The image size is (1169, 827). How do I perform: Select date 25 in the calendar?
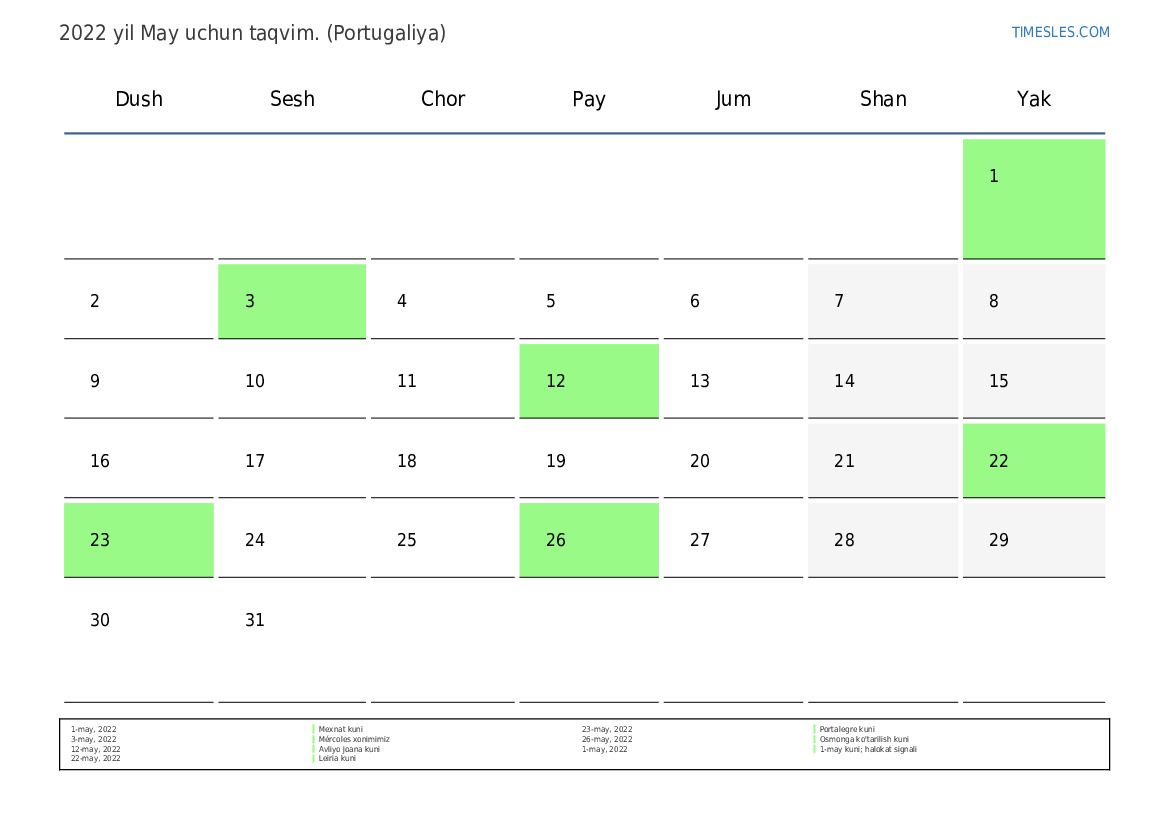coord(442,540)
